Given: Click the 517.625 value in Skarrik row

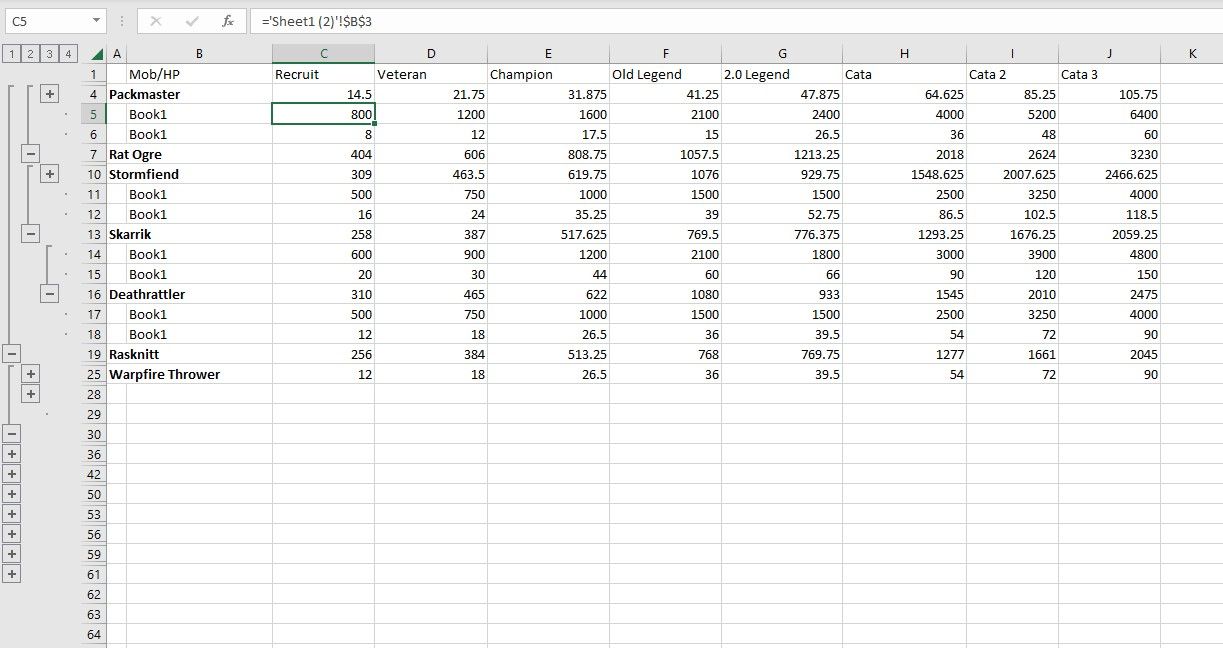Looking at the screenshot, I should [x=548, y=234].
